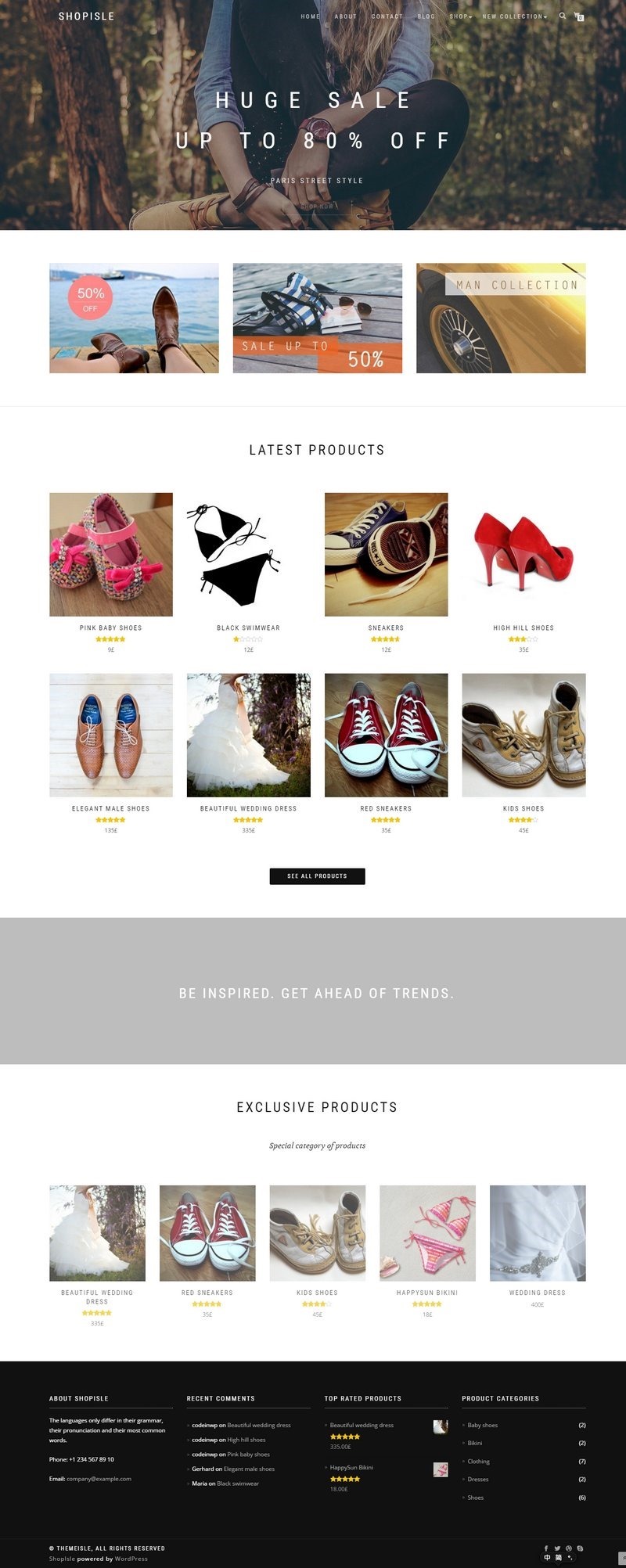Image resolution: width=626 pixels, height=1568 pixels.
Task: Open the Skype footer icon
Action: tap(580, 1548)
